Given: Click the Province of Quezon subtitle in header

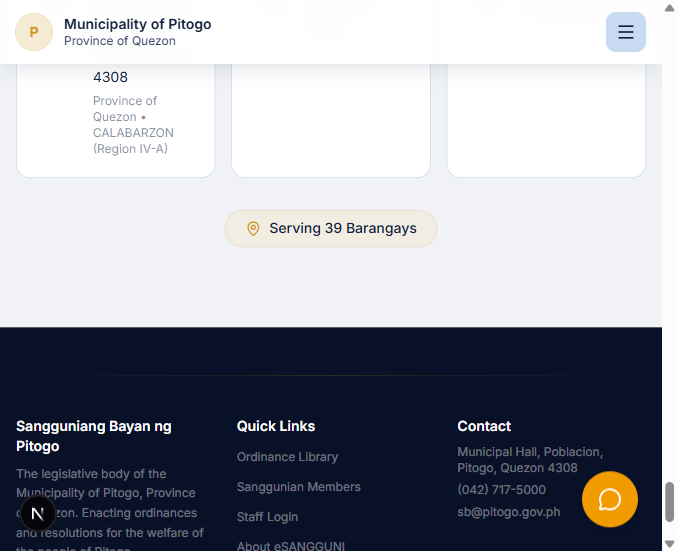Looking at the screenshot, I should (x=120, y=41).
